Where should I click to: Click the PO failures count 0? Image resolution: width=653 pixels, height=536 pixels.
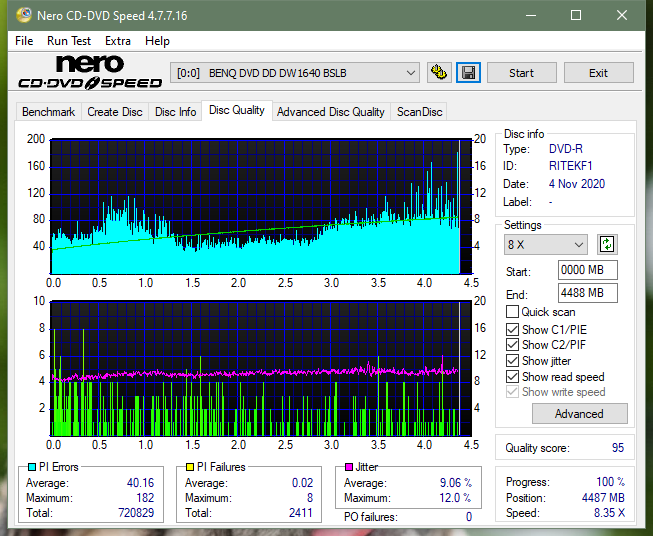pyautogui.click(x=469, y=517)
